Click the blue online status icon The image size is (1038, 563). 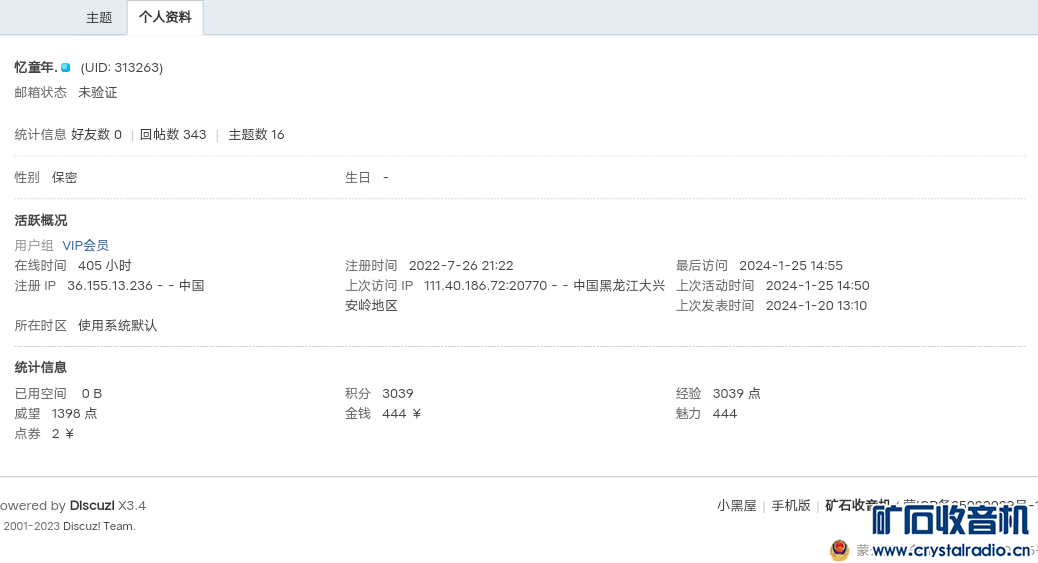point(66,67)
